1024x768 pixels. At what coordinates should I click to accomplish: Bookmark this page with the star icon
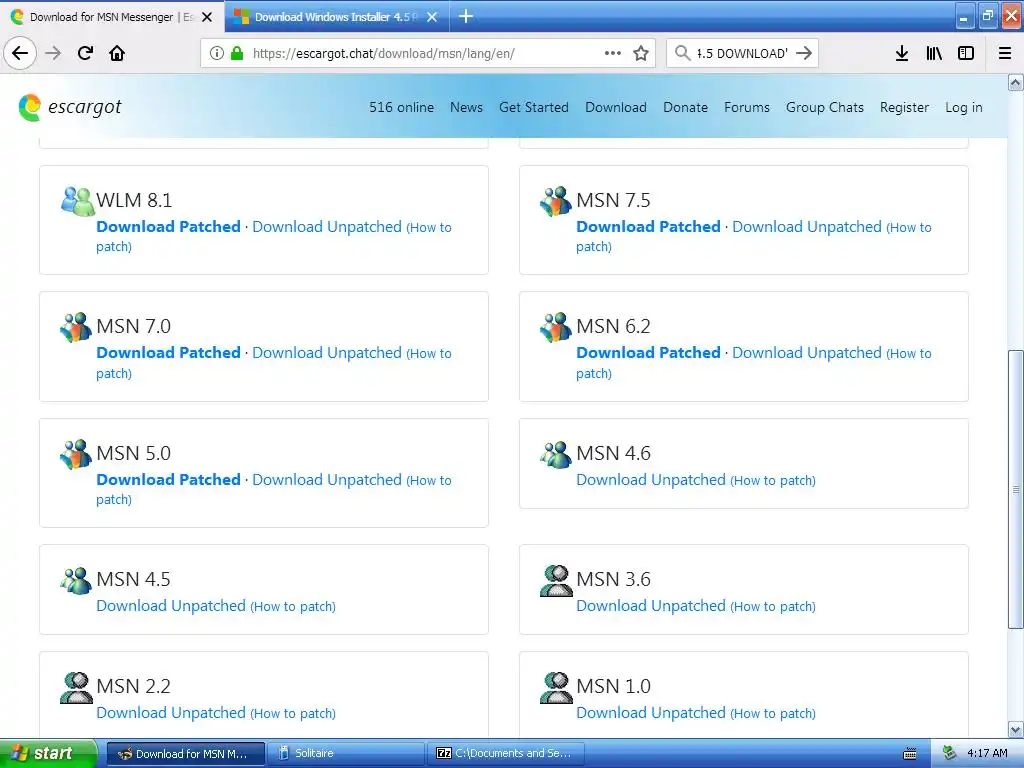[641, 53]
